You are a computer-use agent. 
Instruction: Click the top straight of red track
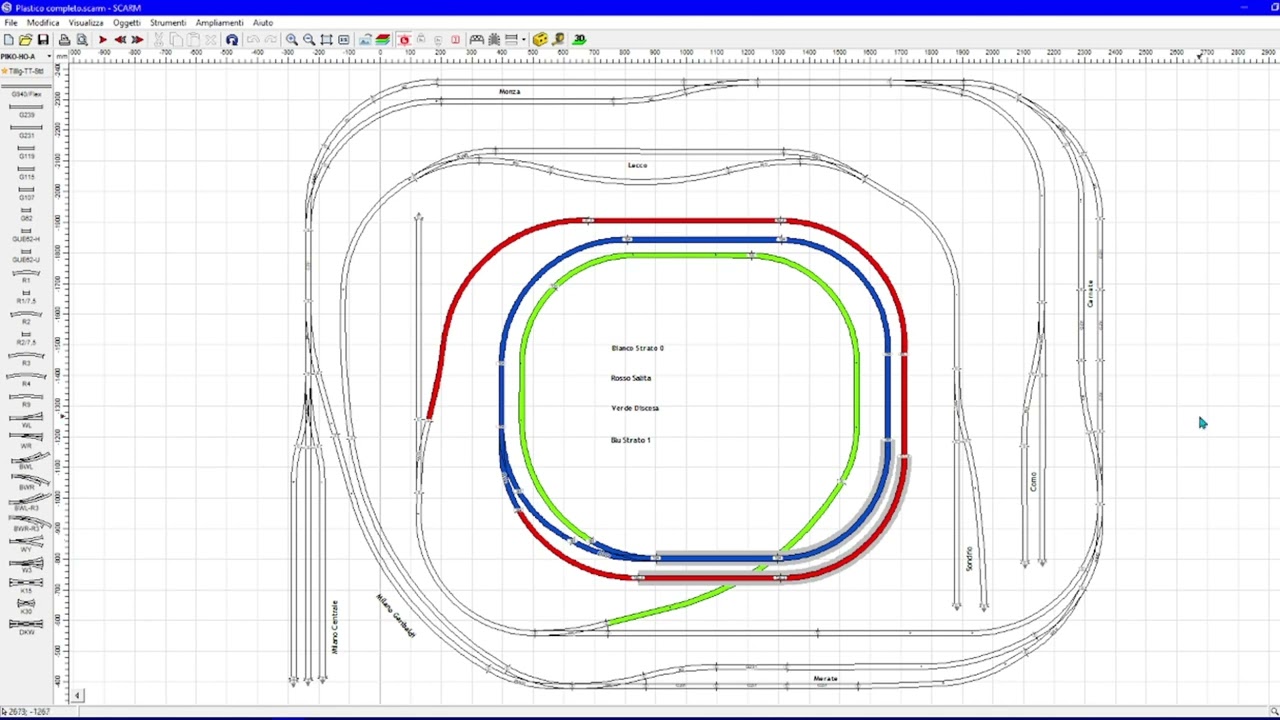click(x=684, y=220)
